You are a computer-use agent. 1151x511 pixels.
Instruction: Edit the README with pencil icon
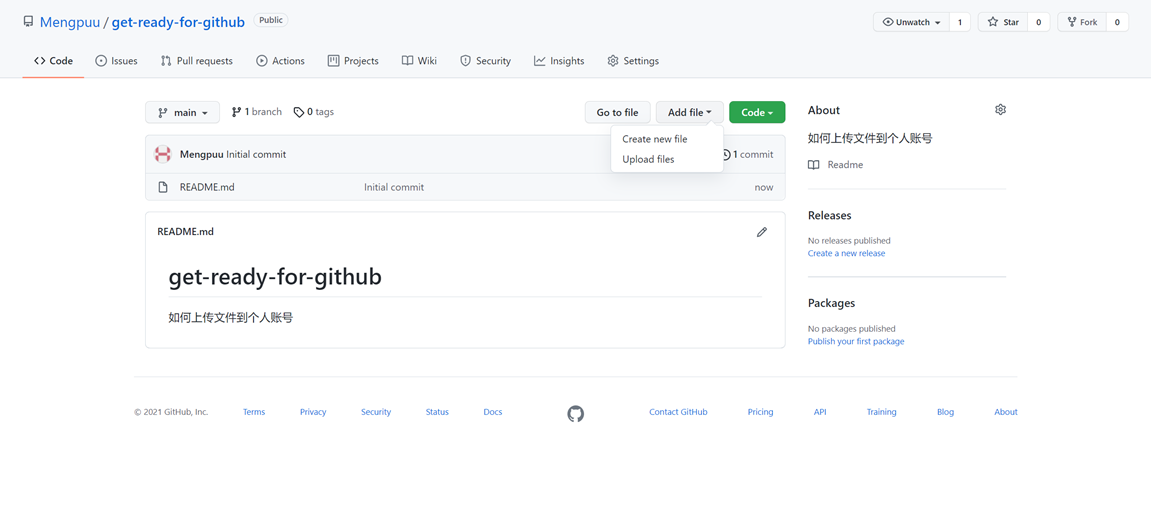click(762, 232)
